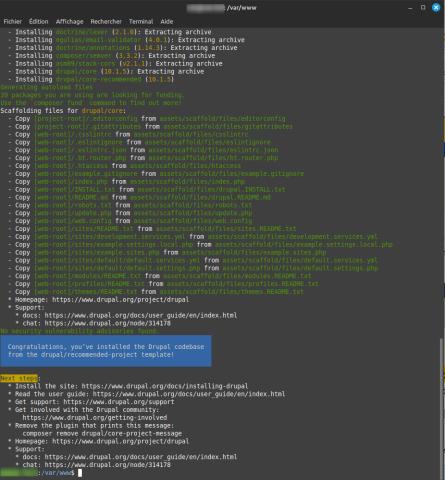Click the node/314178 chat URL at bottom
This screenshot has width=445, height=480.
click(108, 465)
